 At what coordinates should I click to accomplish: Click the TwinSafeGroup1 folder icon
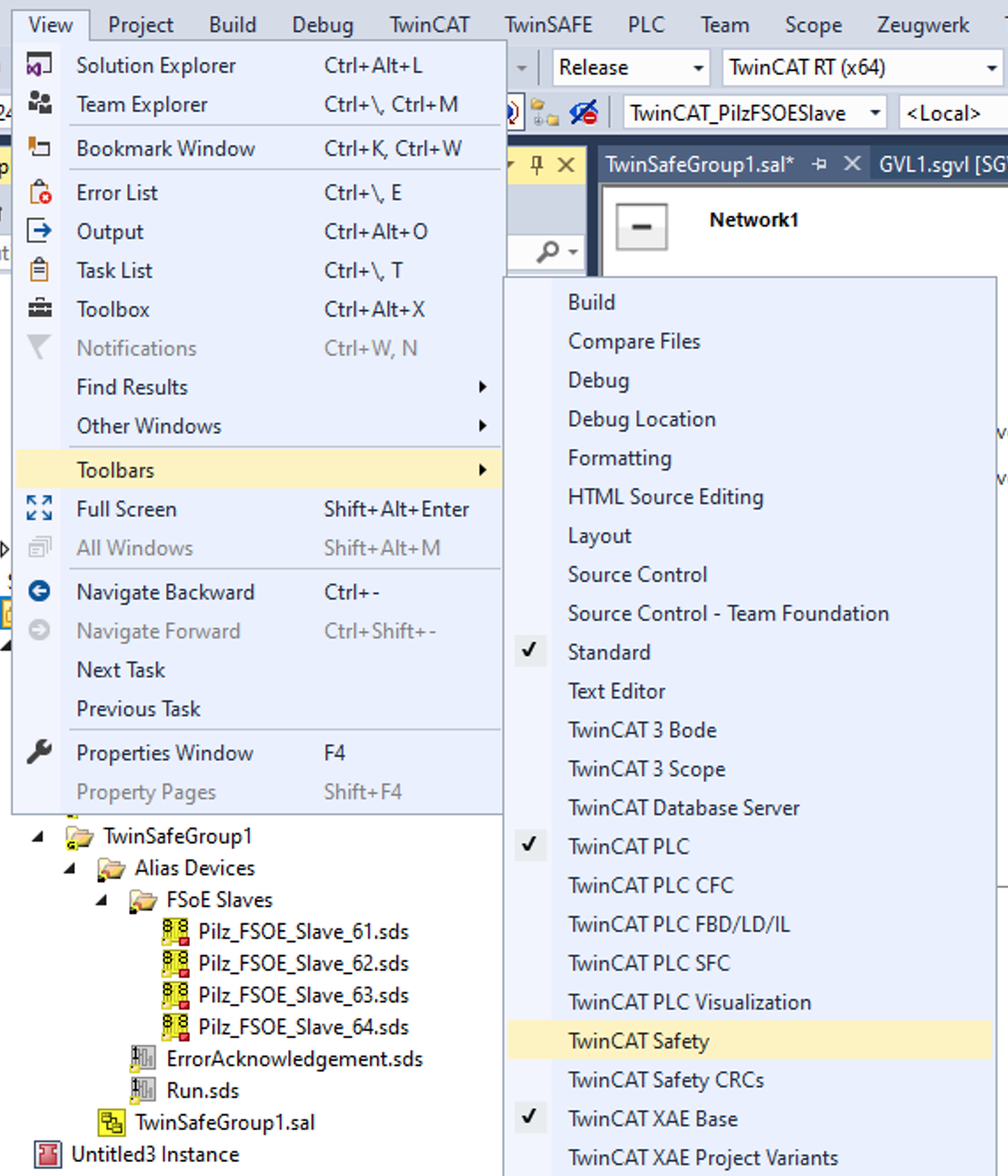coord(80,836)
